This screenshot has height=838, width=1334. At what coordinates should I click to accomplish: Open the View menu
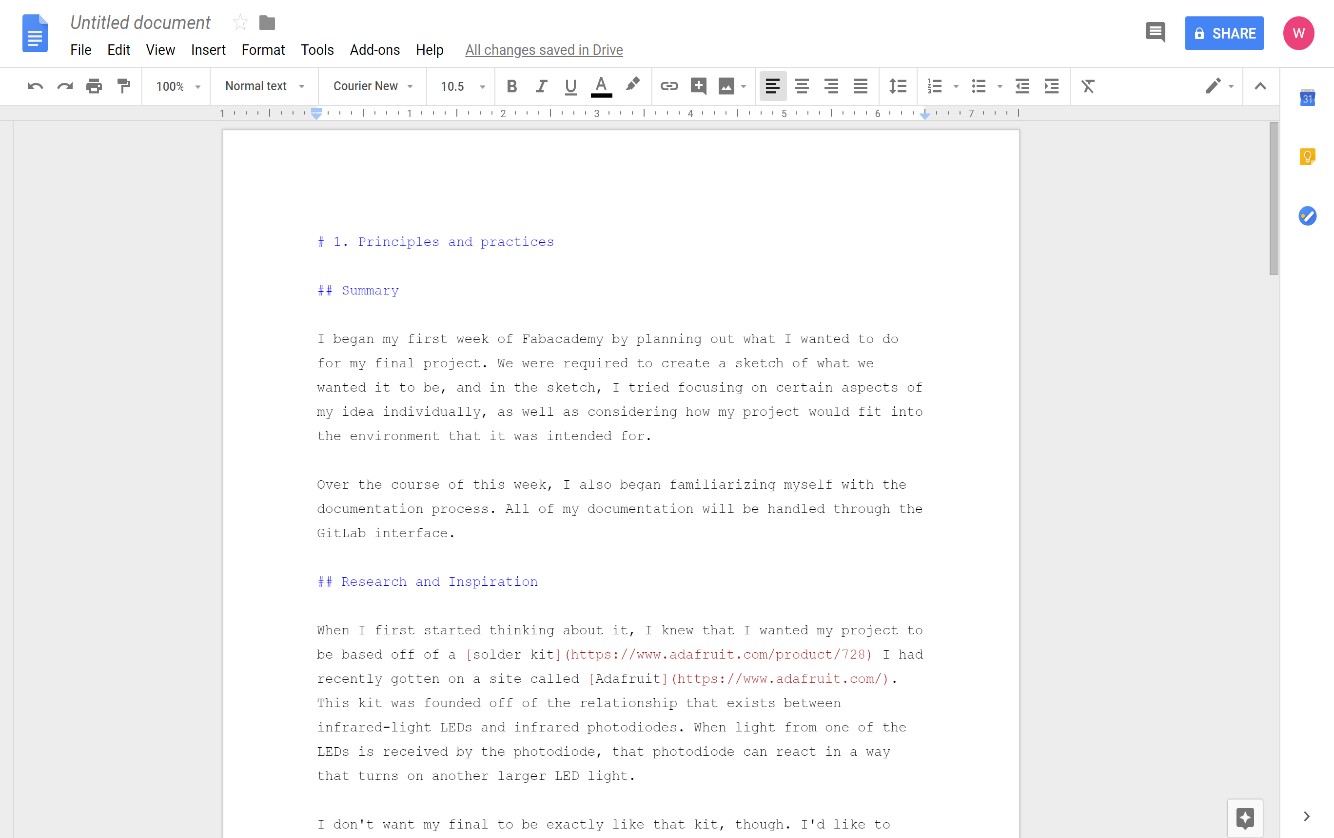pos(160,50)
